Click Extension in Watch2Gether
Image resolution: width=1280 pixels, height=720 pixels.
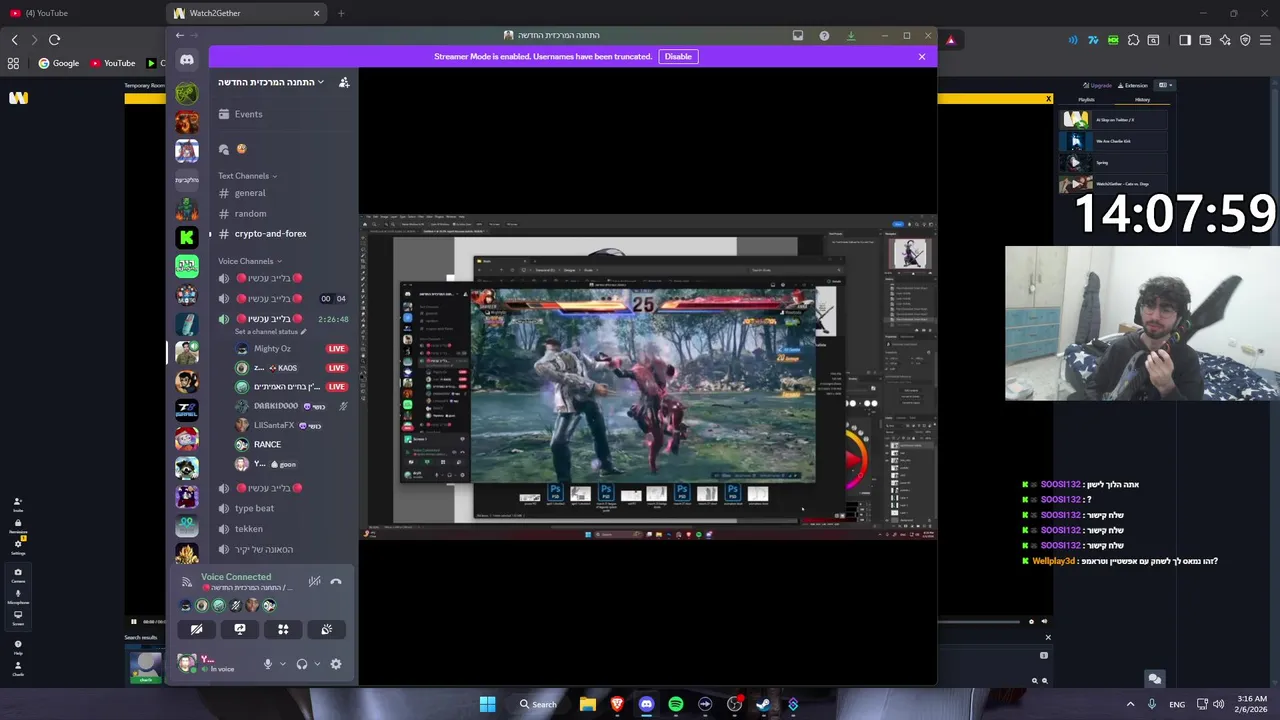point(1132,85)
